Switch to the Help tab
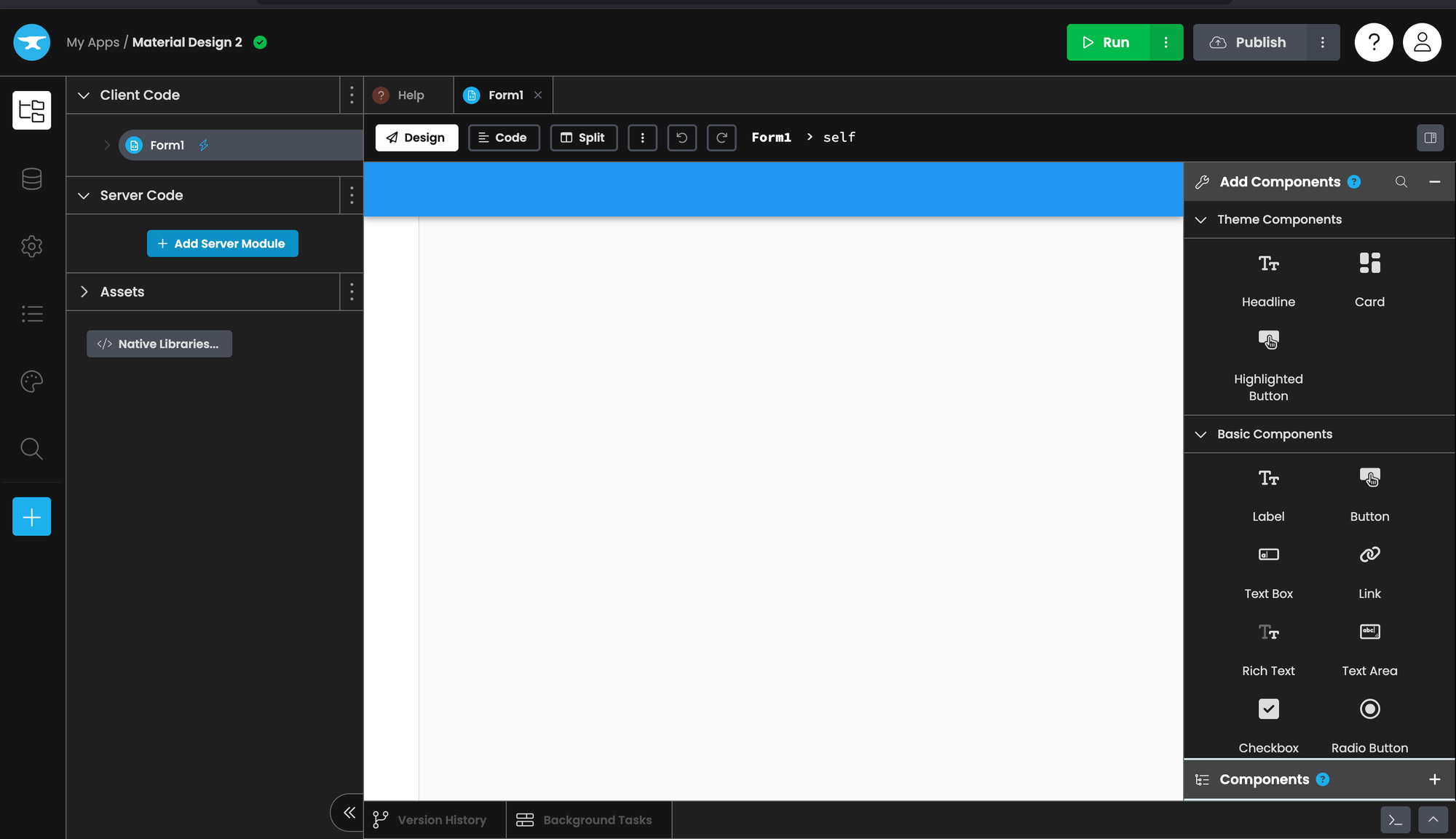 tap(409, 95)
